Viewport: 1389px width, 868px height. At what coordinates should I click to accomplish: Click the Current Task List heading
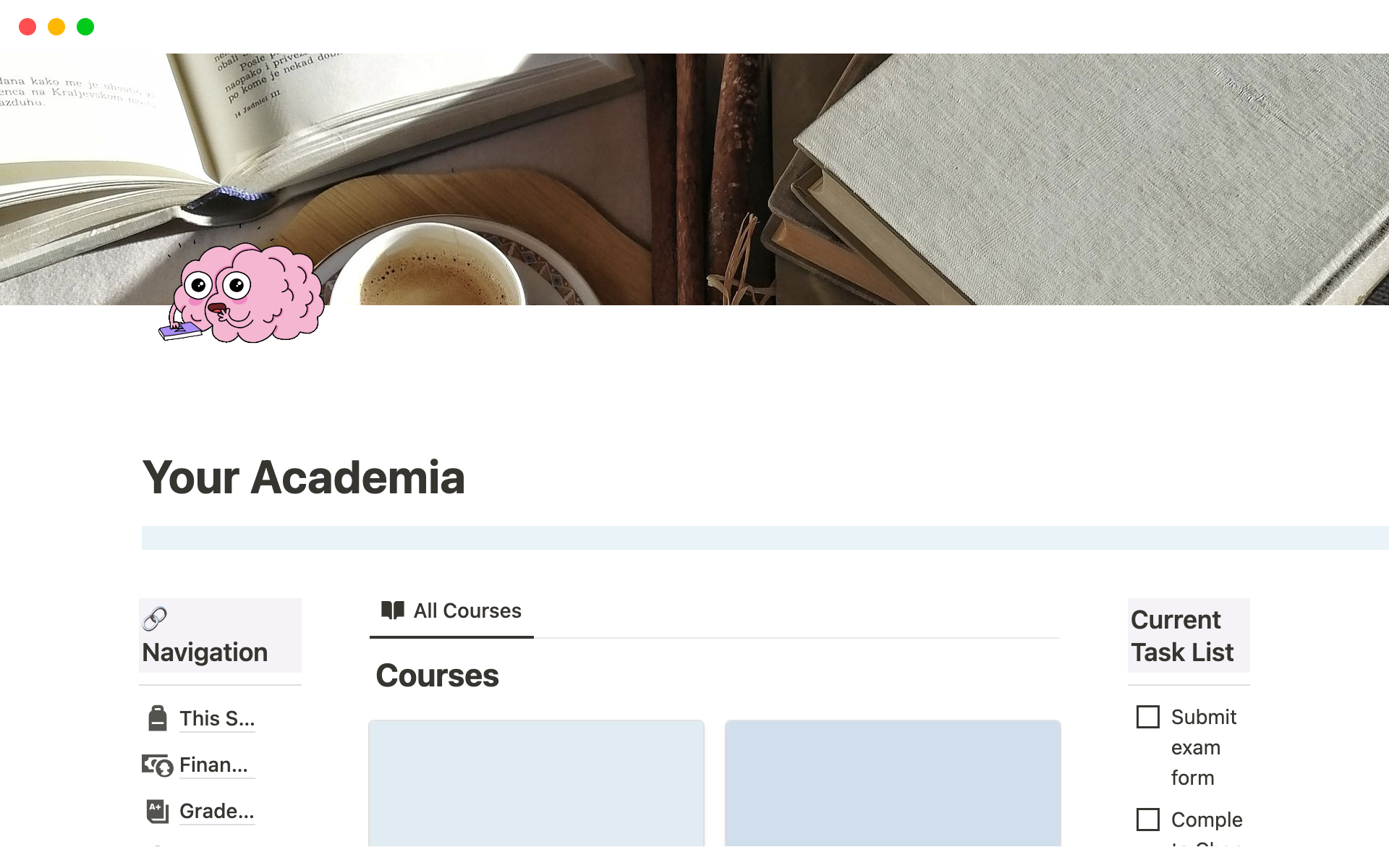click(1182, 636)
